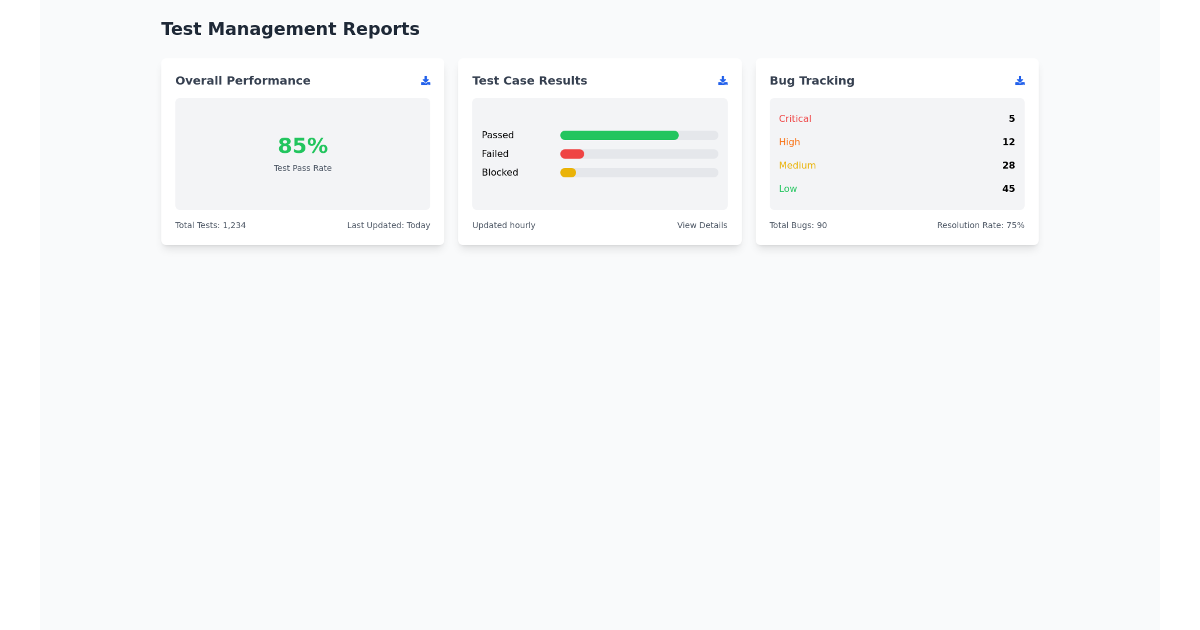Select the Critical severity label
This screenshot has width=1200, height=630.
795,118
